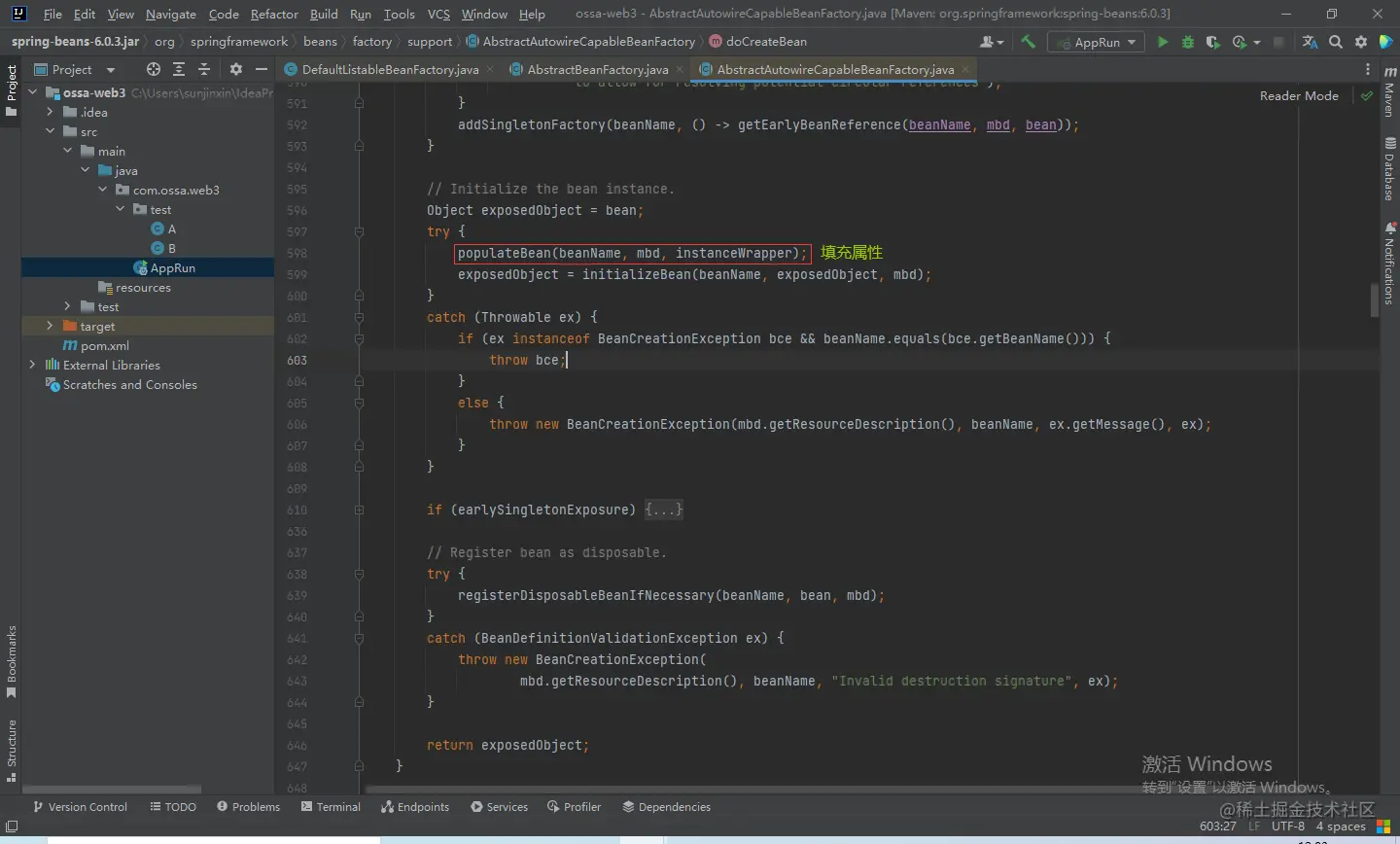Expand folded block at line 610
This screenshot has height=844, width=1400.
pos(359,510)
